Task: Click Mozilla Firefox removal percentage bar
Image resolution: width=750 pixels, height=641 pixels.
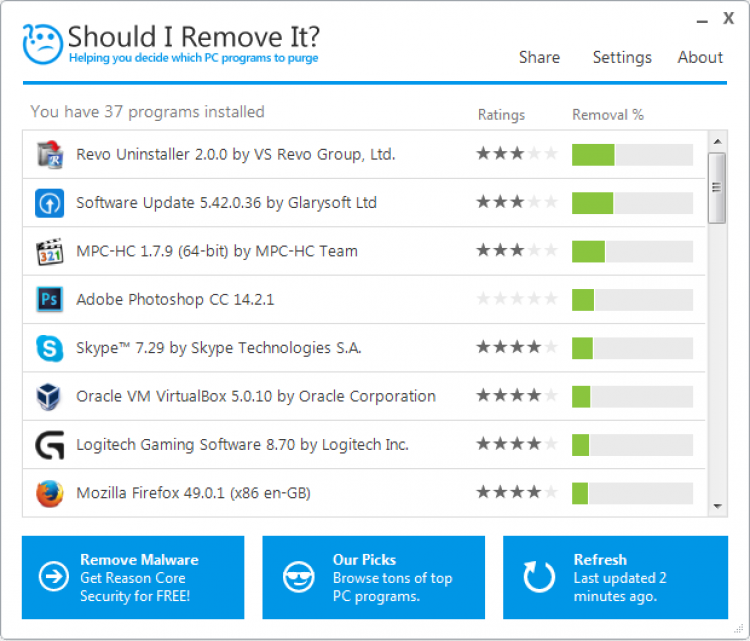Action: [x=632, y=493]
